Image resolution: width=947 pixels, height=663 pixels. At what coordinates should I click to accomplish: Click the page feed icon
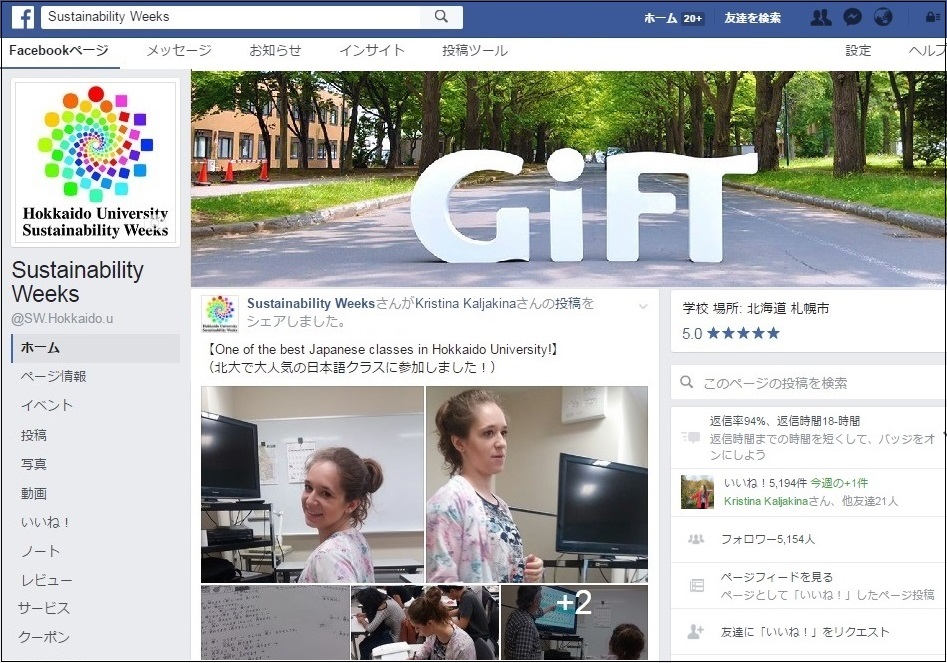tap(696, 585)
